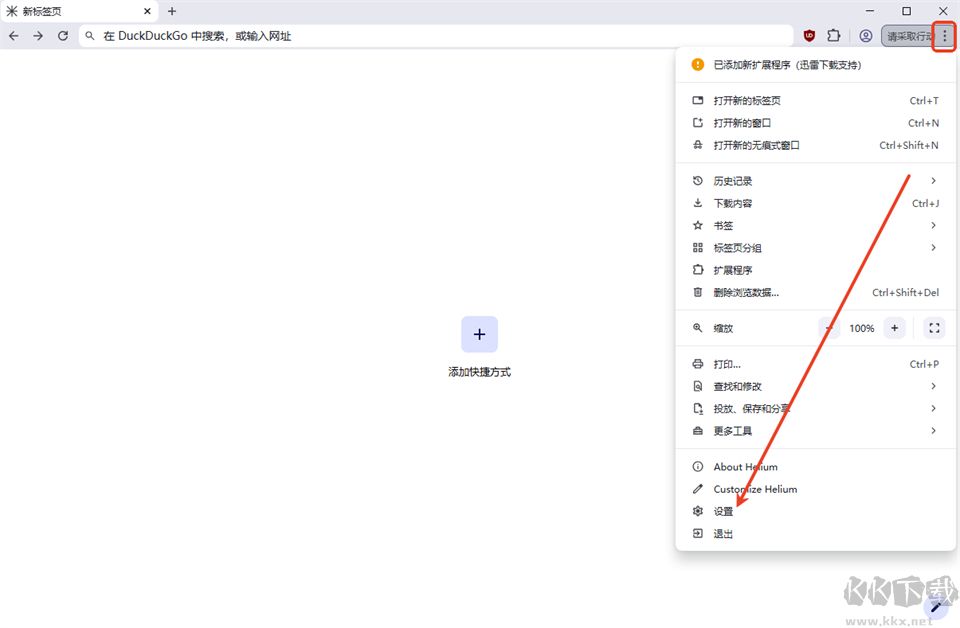The width and height of the screenshot is (960, 628).
Task: Open the Extensions puzzle icon in toolbar
Action: click(833, 36)
